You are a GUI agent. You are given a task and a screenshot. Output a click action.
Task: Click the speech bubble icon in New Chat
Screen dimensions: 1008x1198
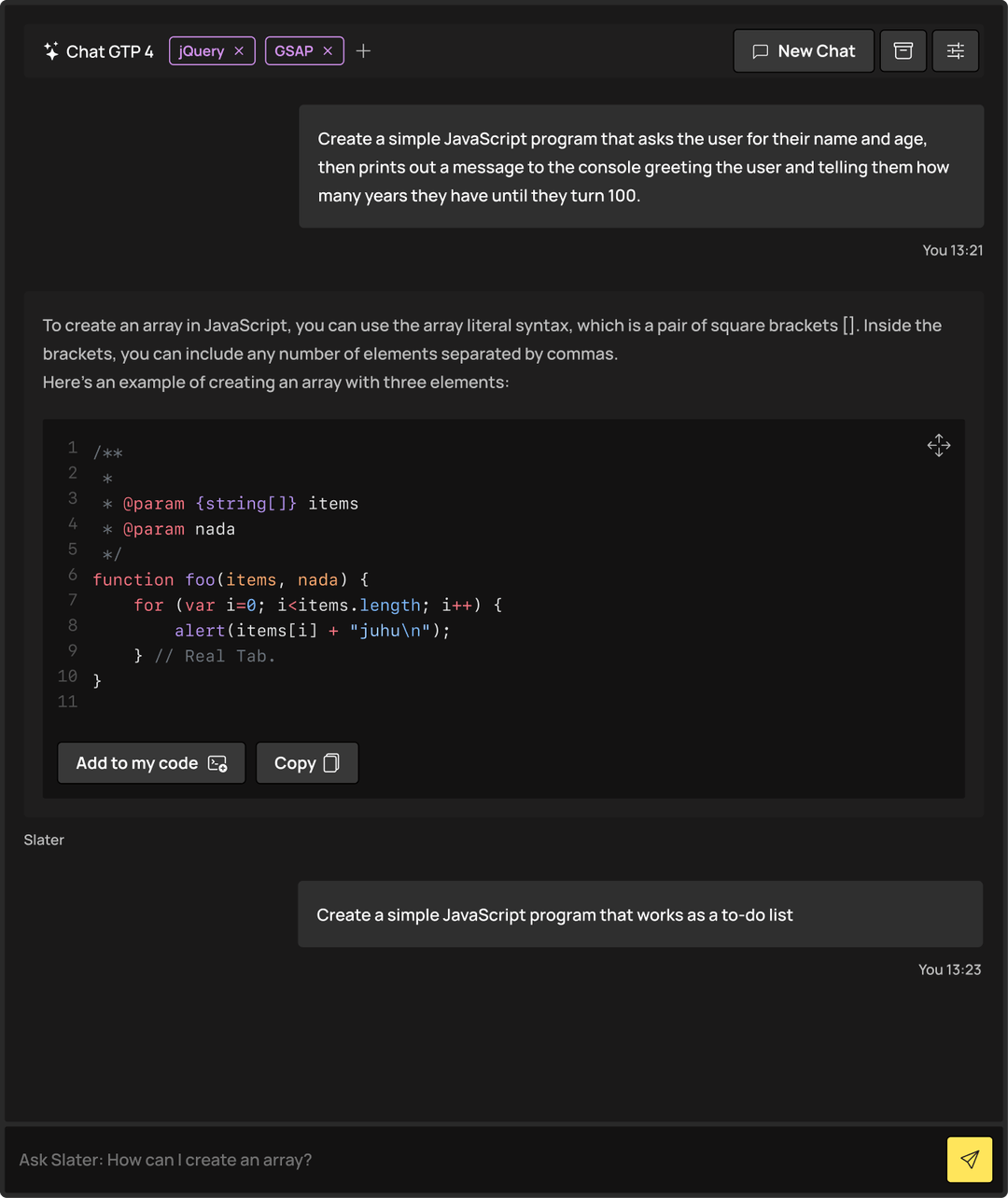point(761,50)
